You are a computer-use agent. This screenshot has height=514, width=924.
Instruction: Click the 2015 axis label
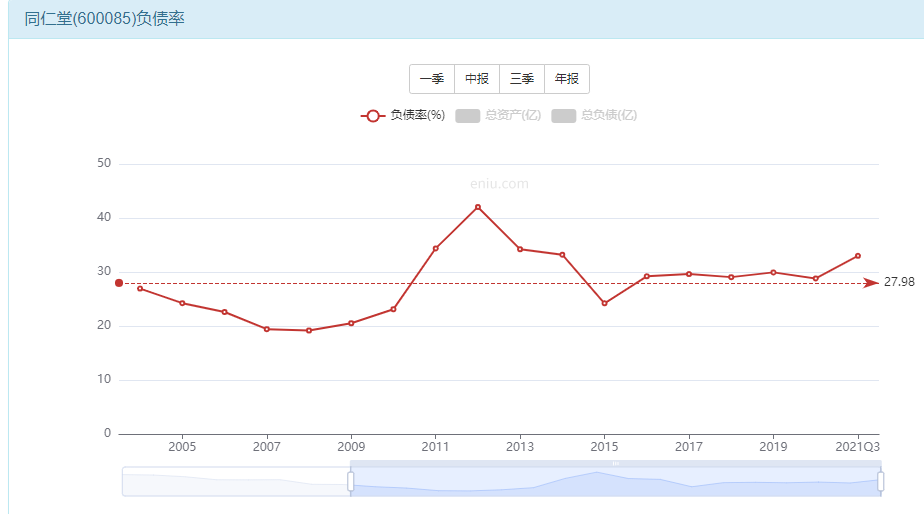coord(605,447)
